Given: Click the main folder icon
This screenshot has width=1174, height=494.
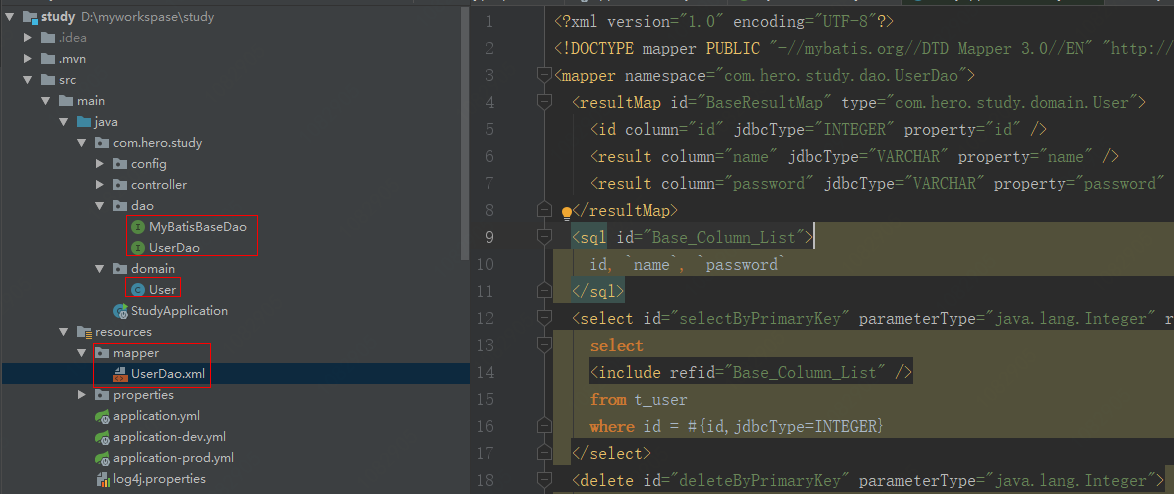Looking at the screenshot, I should (66, 100).
